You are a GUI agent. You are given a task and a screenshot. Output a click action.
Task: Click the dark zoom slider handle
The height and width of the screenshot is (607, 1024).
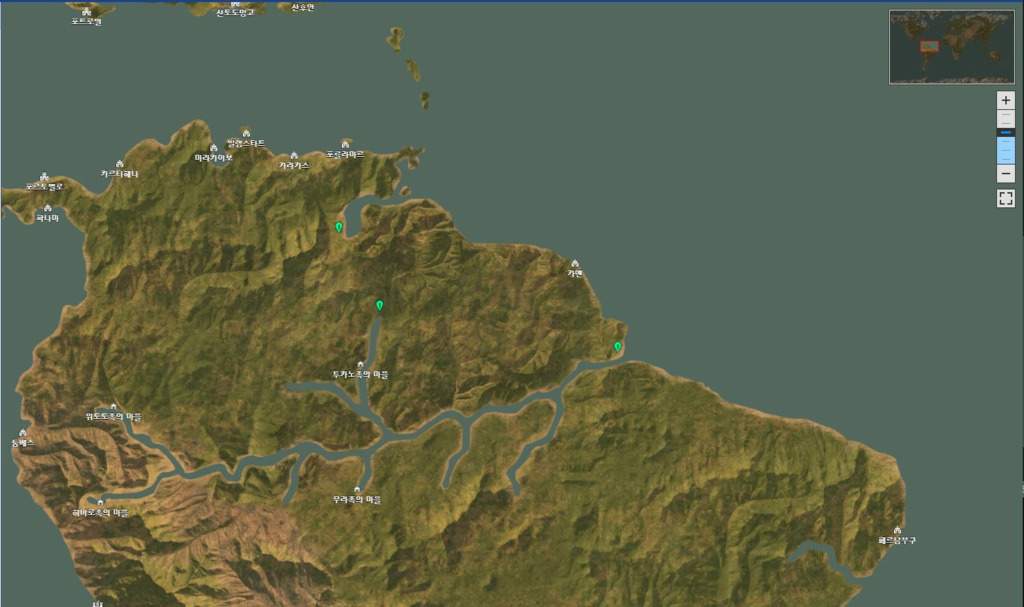(1006, 133)
